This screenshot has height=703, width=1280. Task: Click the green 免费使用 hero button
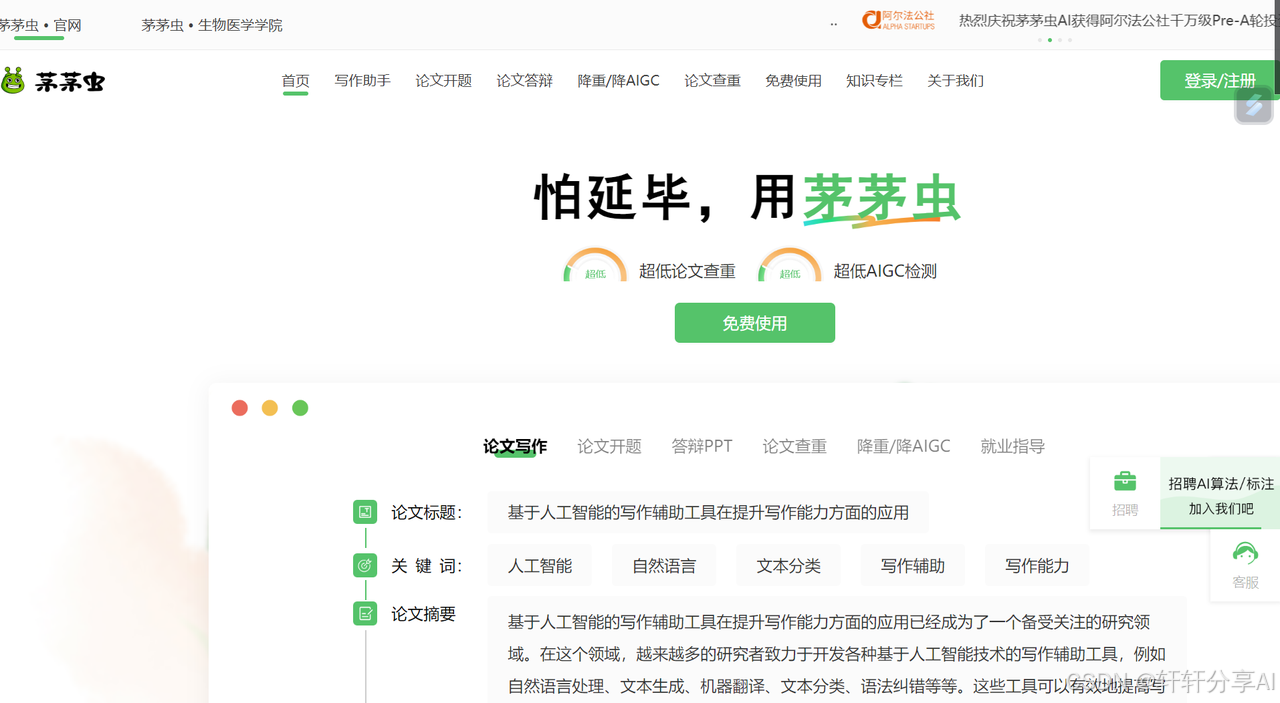coord(755,323)
